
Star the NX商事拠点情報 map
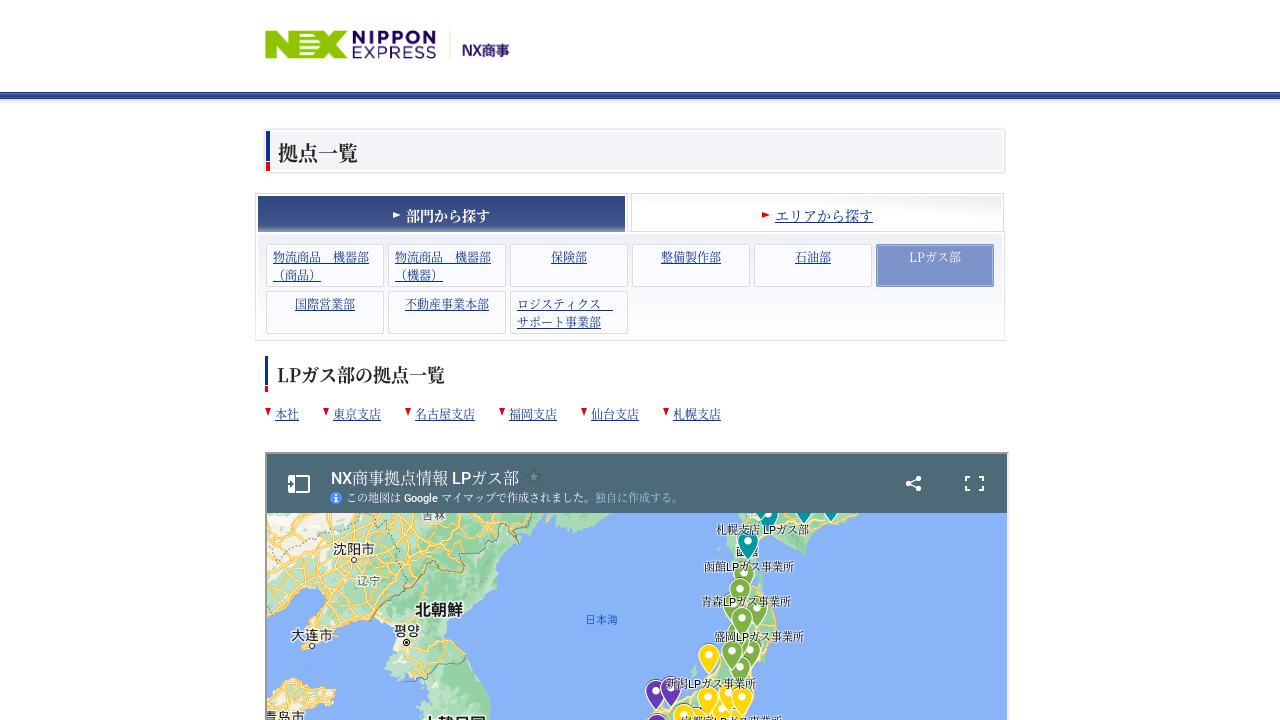pyautogui.click(x=534, y=477)
